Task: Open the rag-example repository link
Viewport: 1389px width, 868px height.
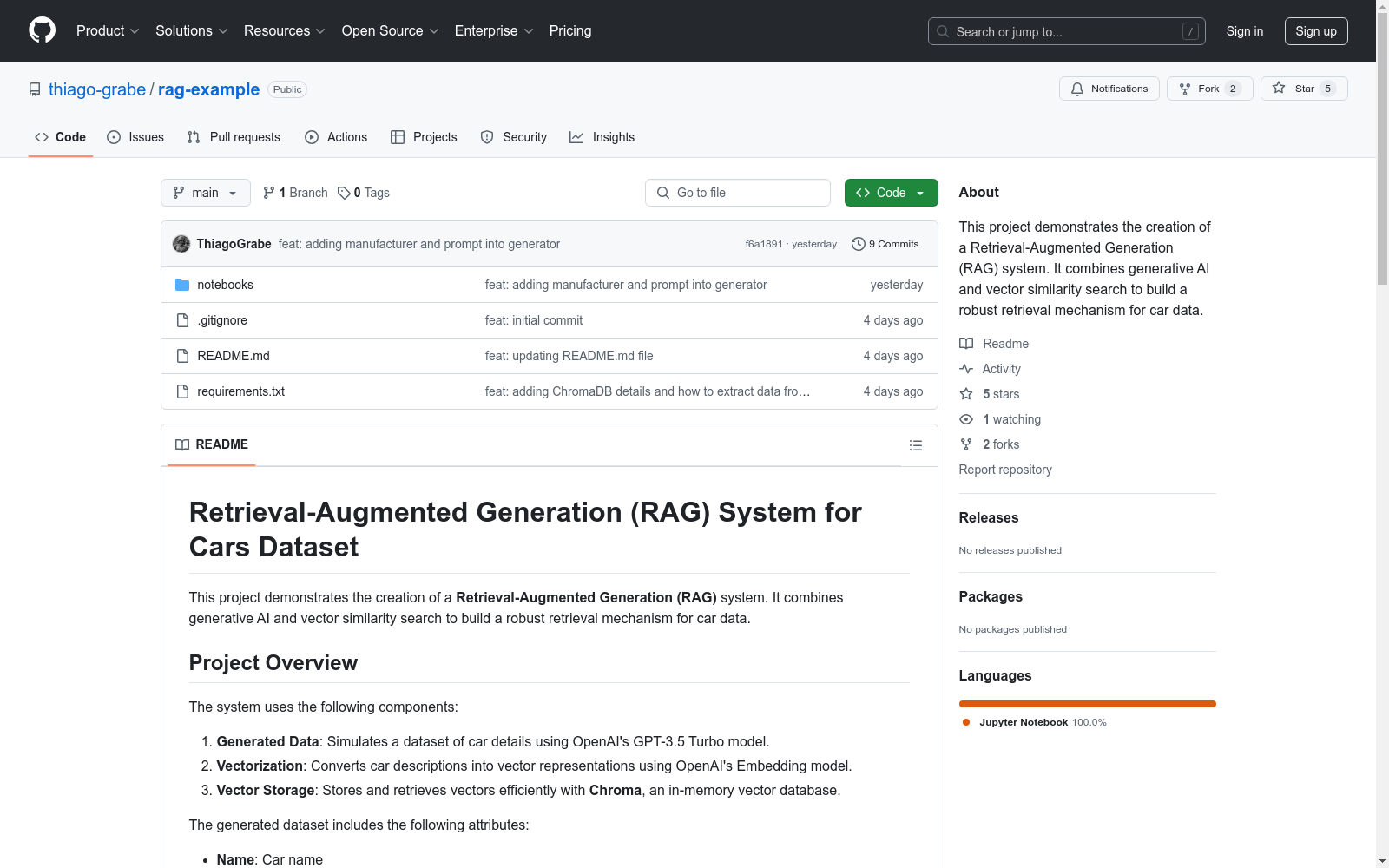Action: coord(208,89)
